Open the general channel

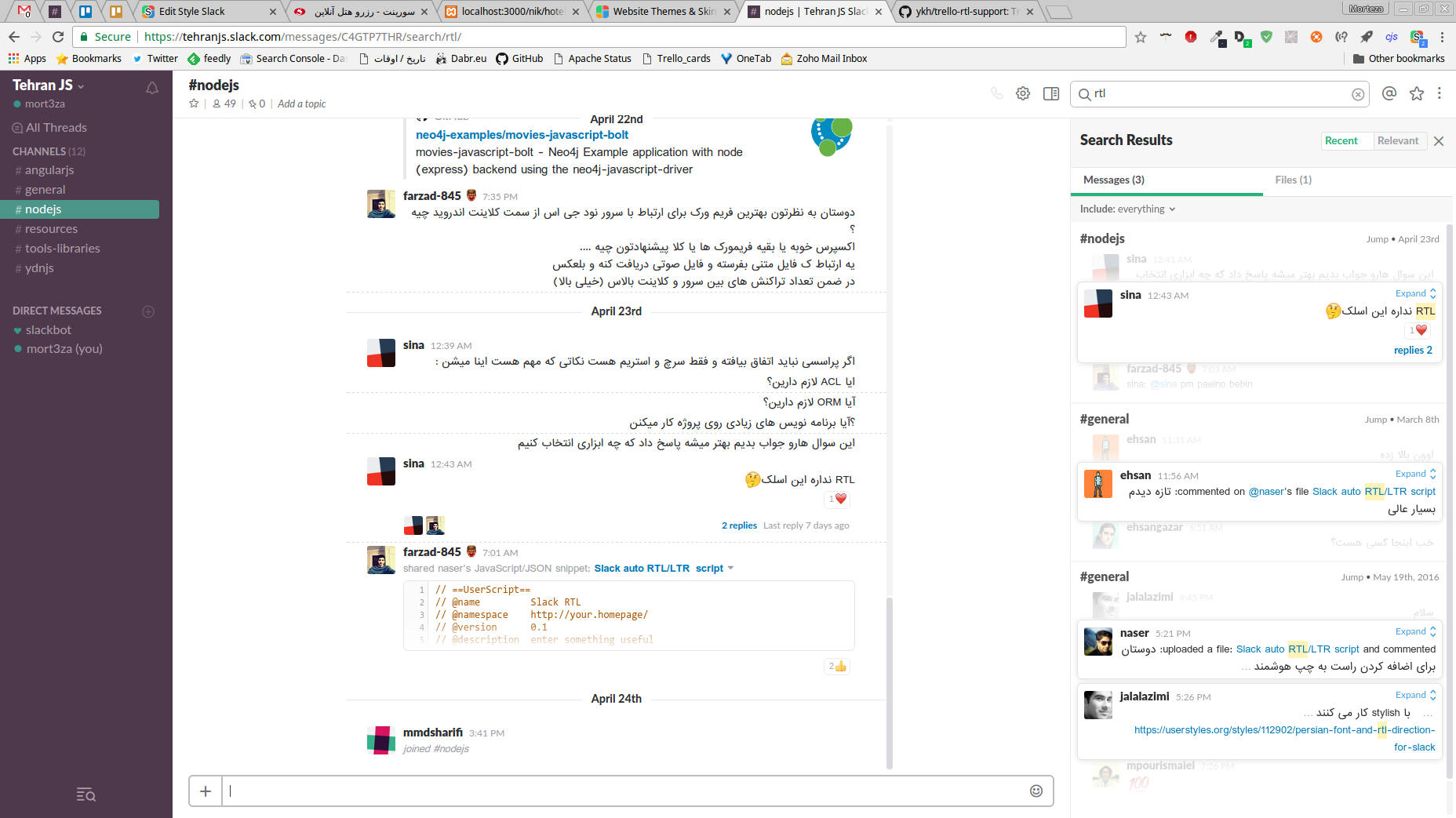pos(45,189)
